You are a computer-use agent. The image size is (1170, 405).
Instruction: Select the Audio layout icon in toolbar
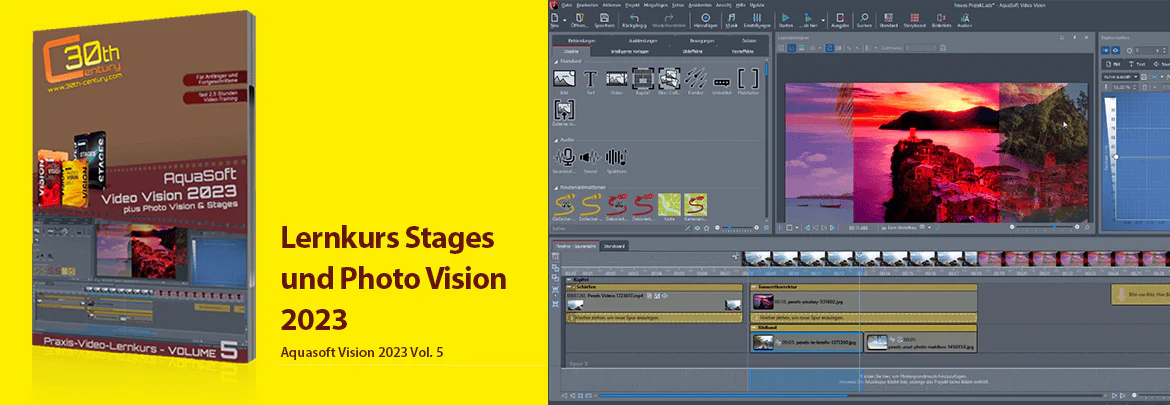point(965,18)
